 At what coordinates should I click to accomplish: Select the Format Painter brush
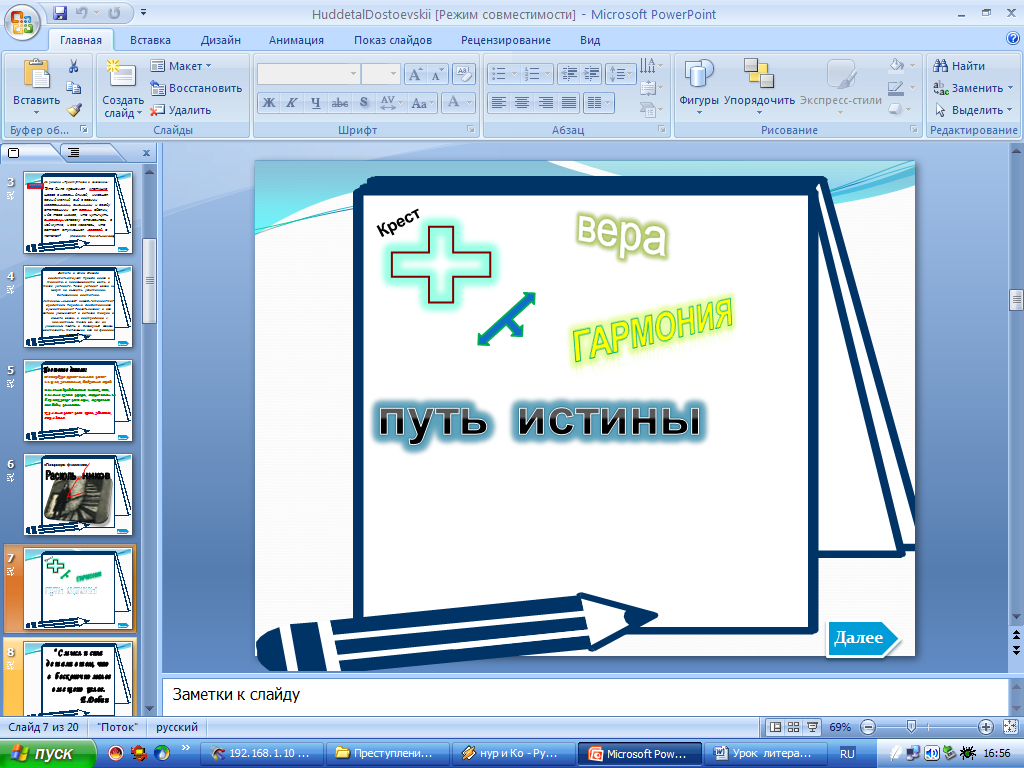(73, 110)
